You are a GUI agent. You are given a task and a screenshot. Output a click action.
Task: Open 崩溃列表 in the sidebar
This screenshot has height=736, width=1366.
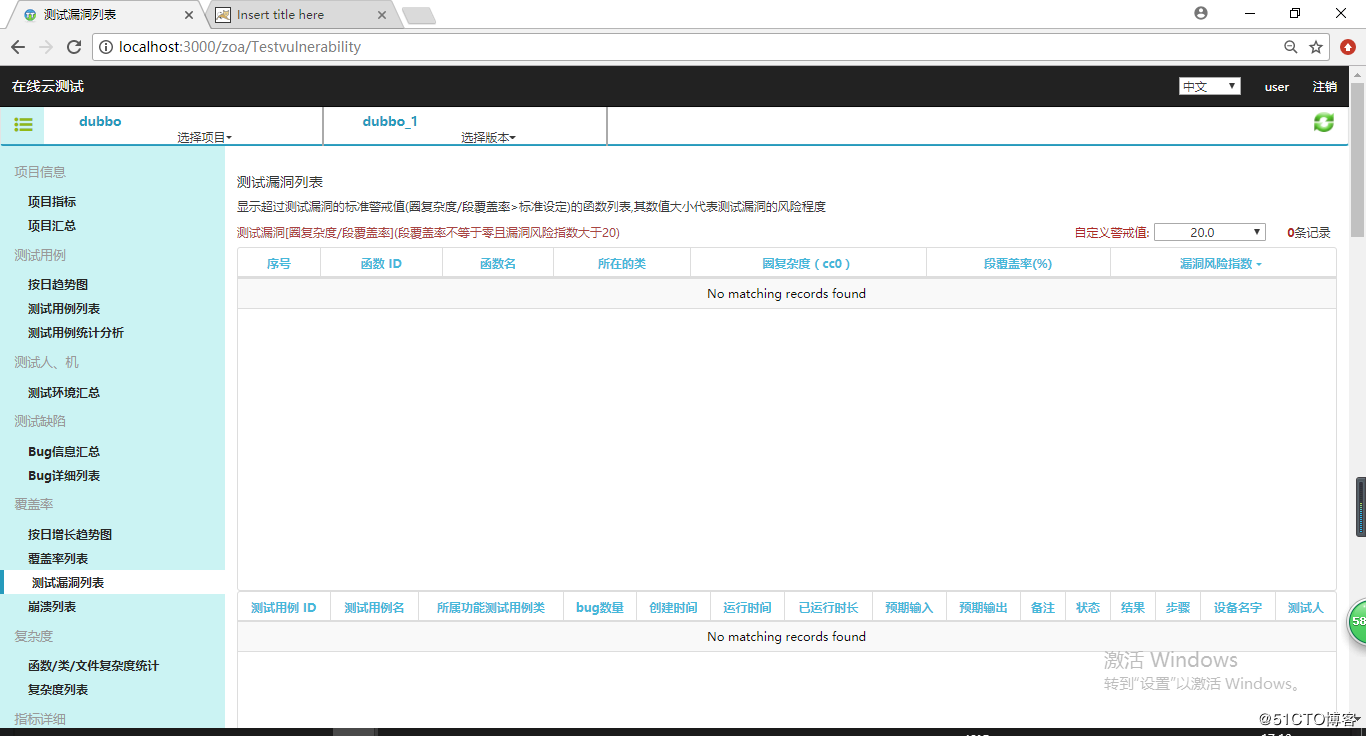(52, 607)
